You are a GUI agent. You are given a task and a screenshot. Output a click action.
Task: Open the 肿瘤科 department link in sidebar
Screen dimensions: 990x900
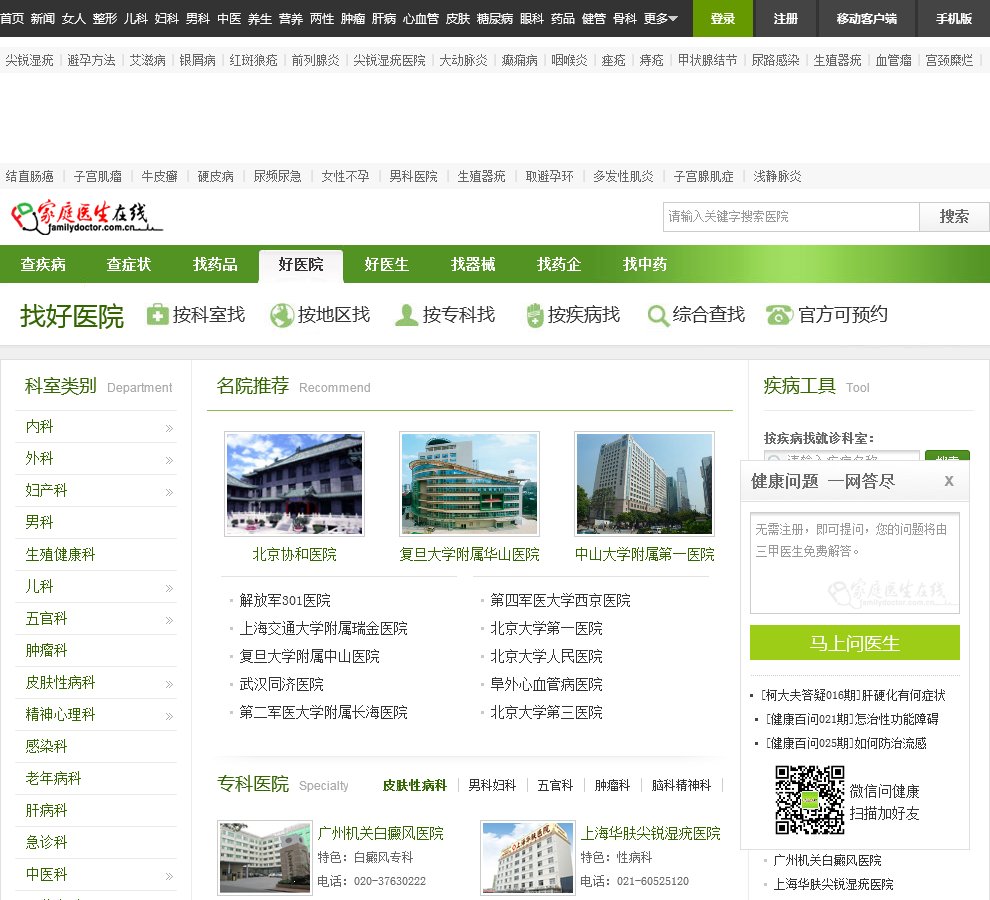[46, 651]
